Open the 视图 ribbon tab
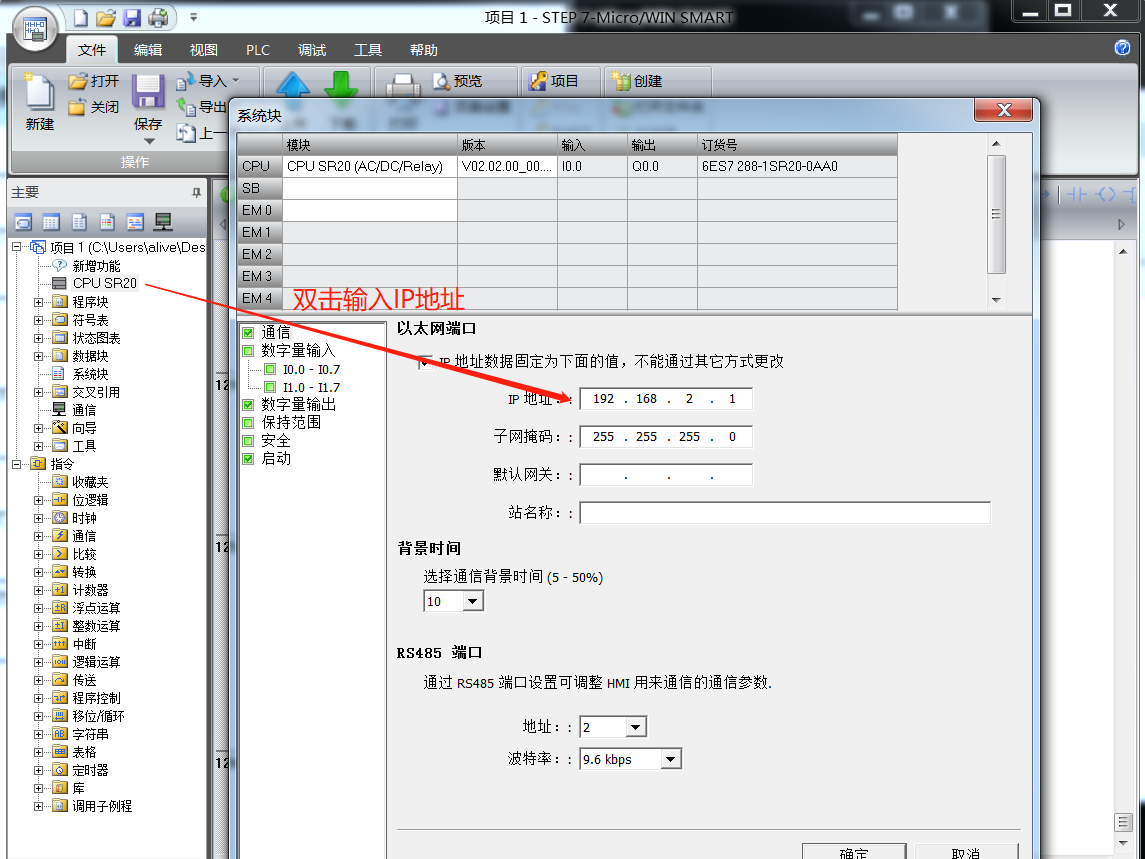 (x=204, y=50)
